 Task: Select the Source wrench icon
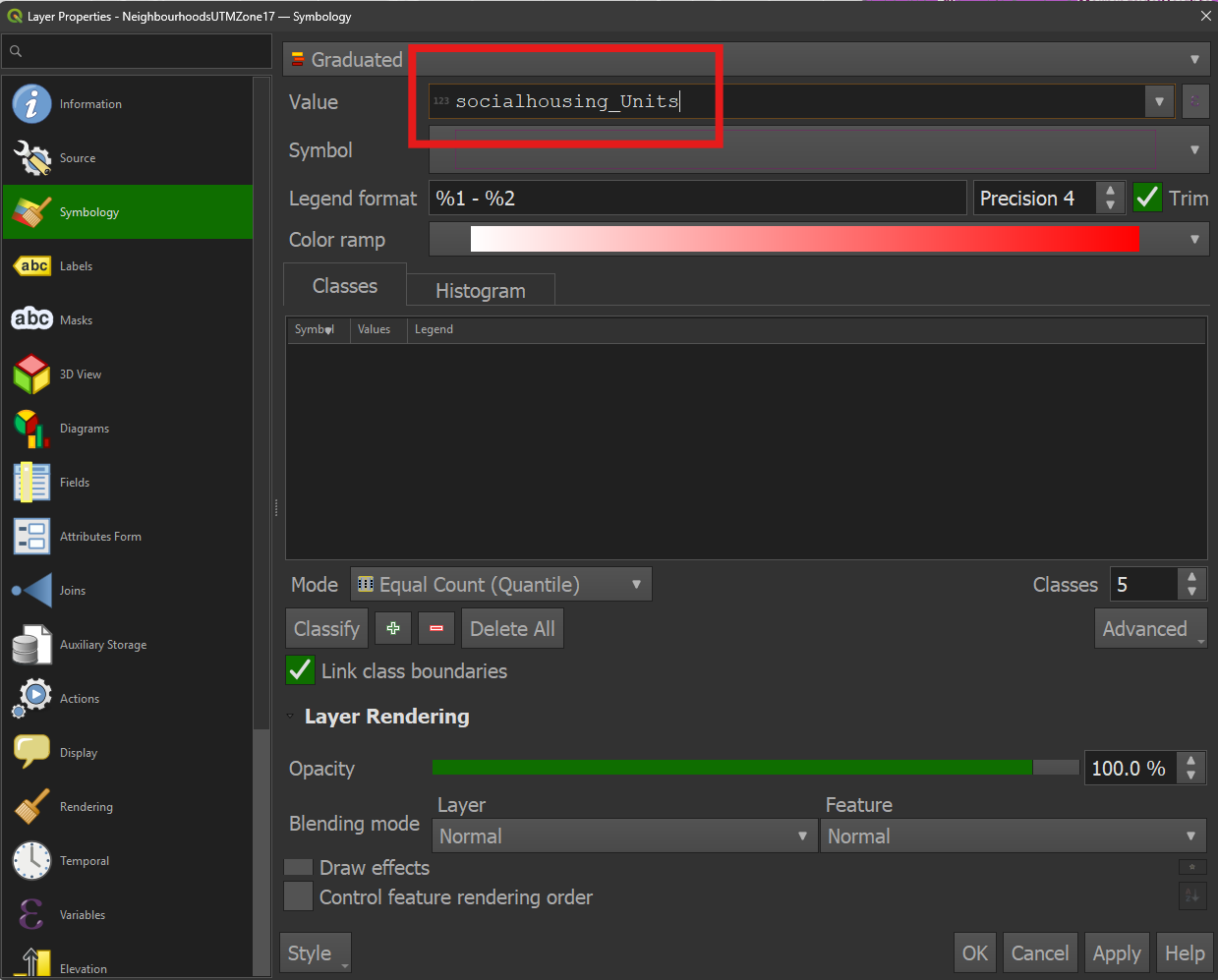pos(31,157)
